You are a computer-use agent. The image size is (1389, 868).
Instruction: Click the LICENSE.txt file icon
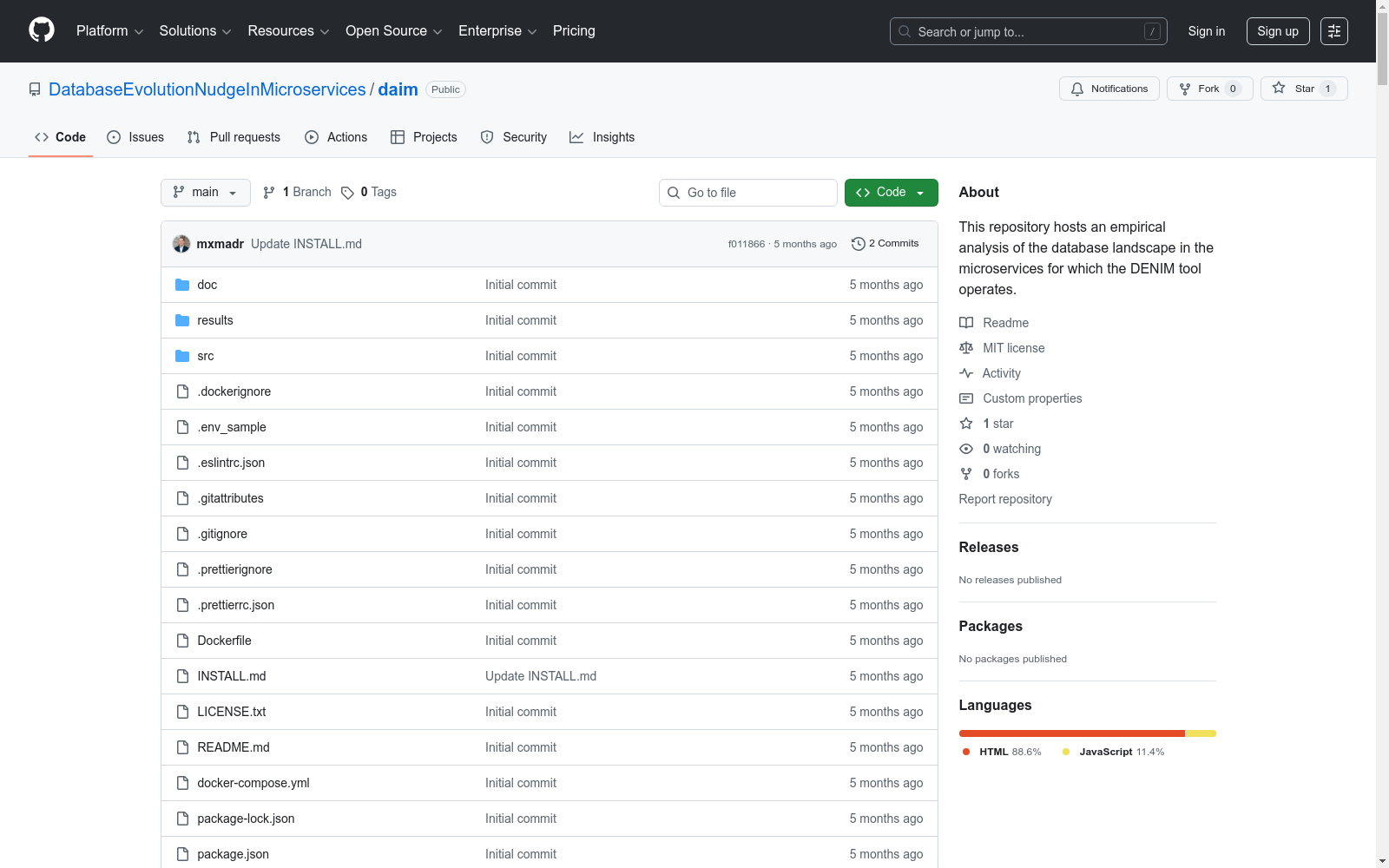tap(182, 712)
